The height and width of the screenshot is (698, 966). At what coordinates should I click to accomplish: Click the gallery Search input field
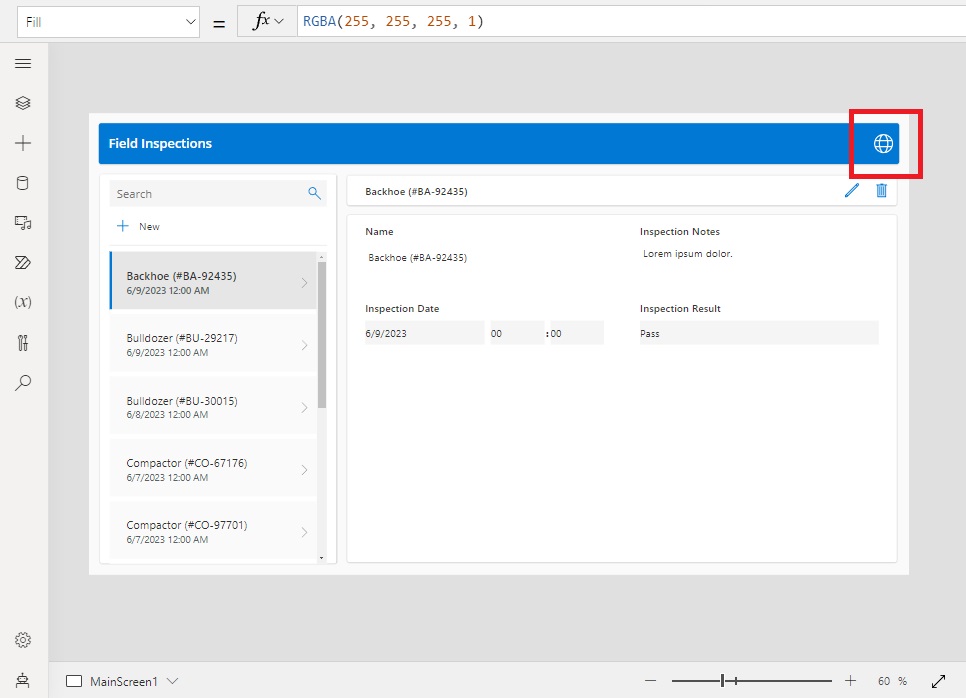(217, 193)
